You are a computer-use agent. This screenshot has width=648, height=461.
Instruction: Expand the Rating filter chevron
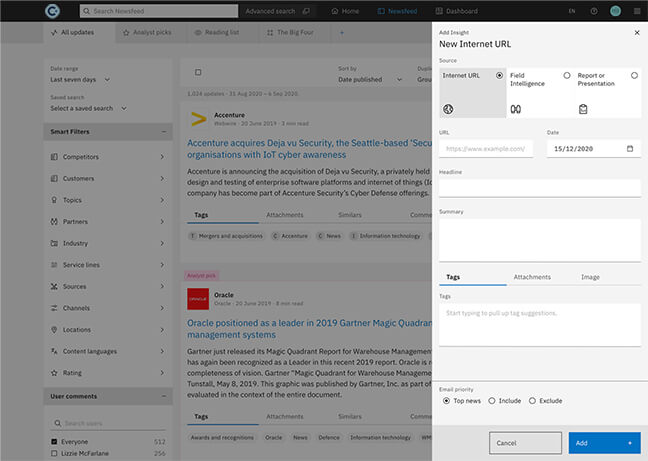point(162,373)
